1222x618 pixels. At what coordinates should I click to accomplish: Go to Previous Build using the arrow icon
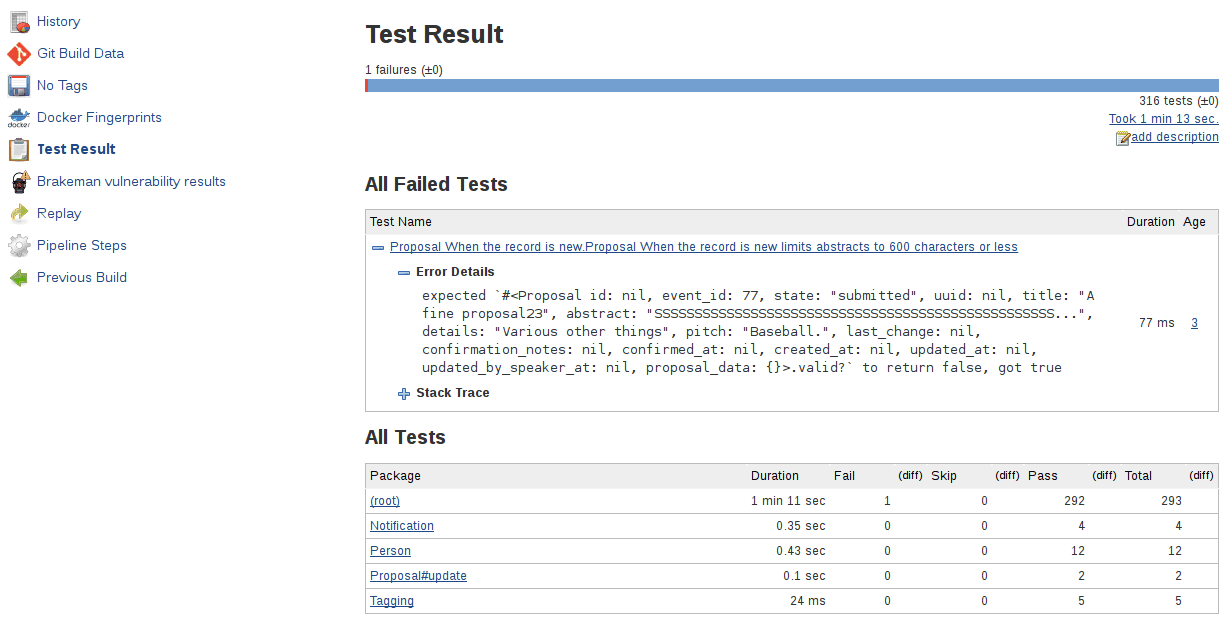[x=18, y=277]
